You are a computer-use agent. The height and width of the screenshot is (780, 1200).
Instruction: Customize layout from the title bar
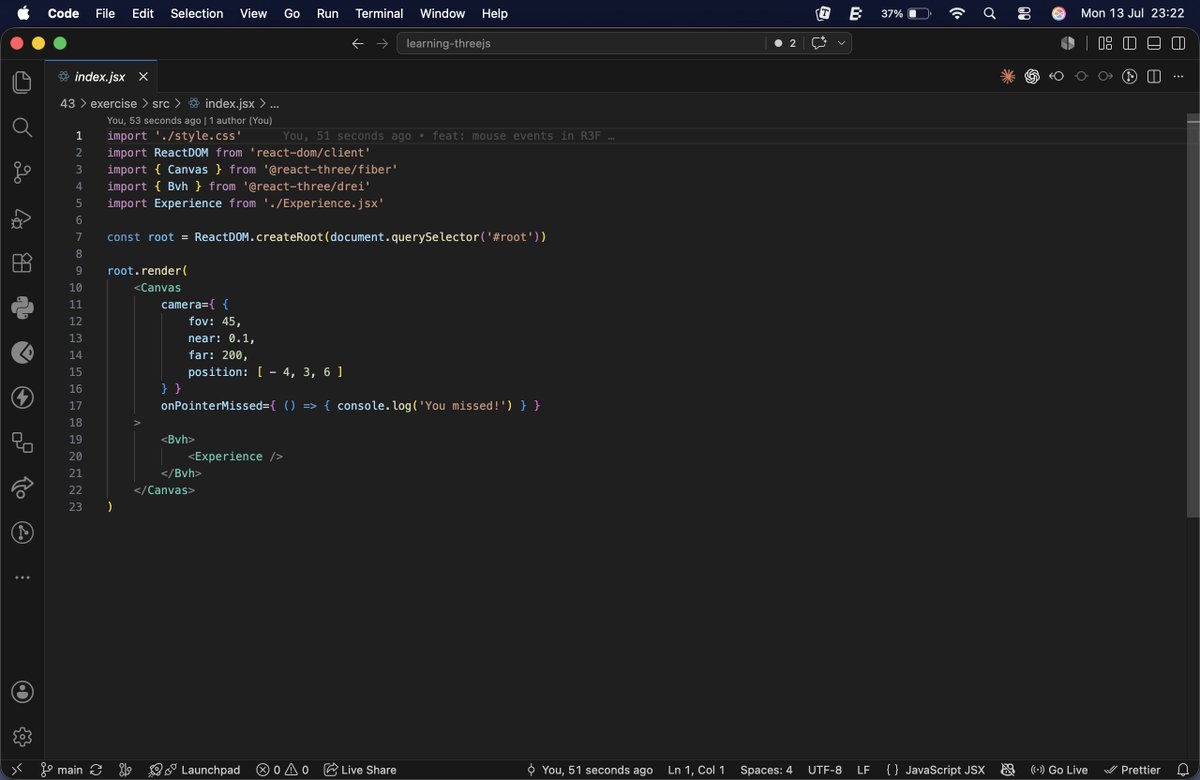tap(1105, 43)
